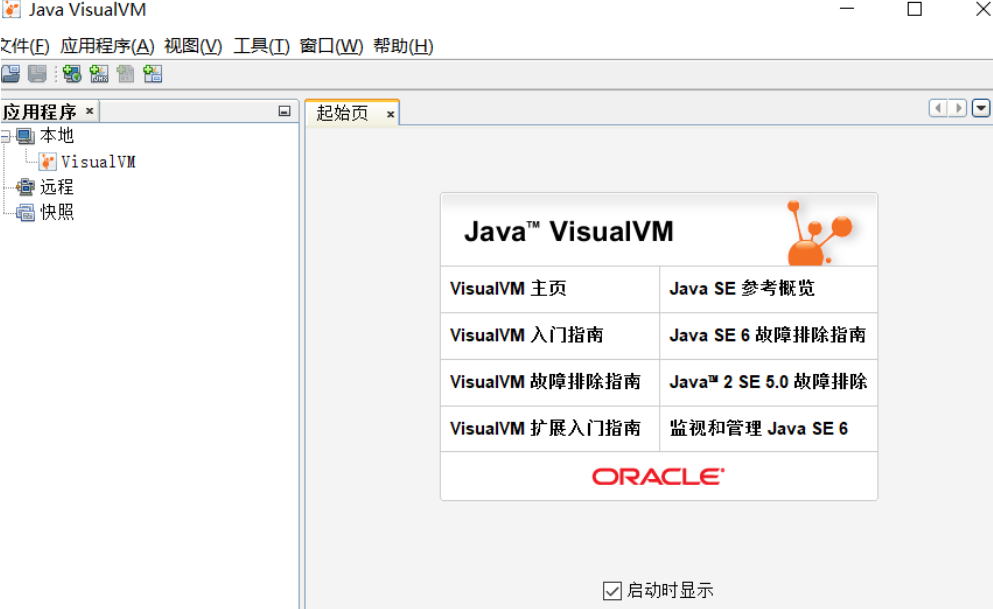Click the Add Remote Host toolbar icon

pyautogui.click(x=72, y=74)
